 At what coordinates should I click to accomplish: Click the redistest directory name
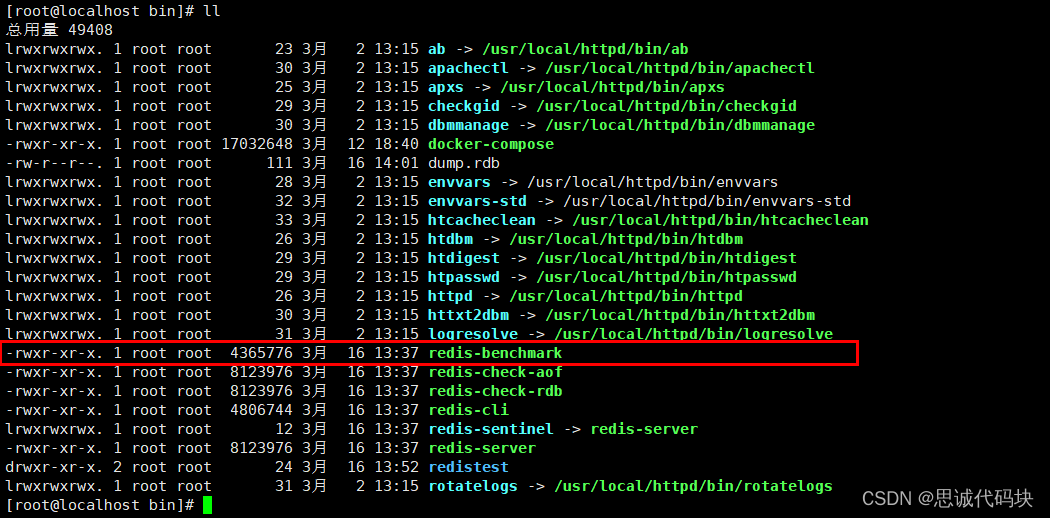(x=468, y=466)
